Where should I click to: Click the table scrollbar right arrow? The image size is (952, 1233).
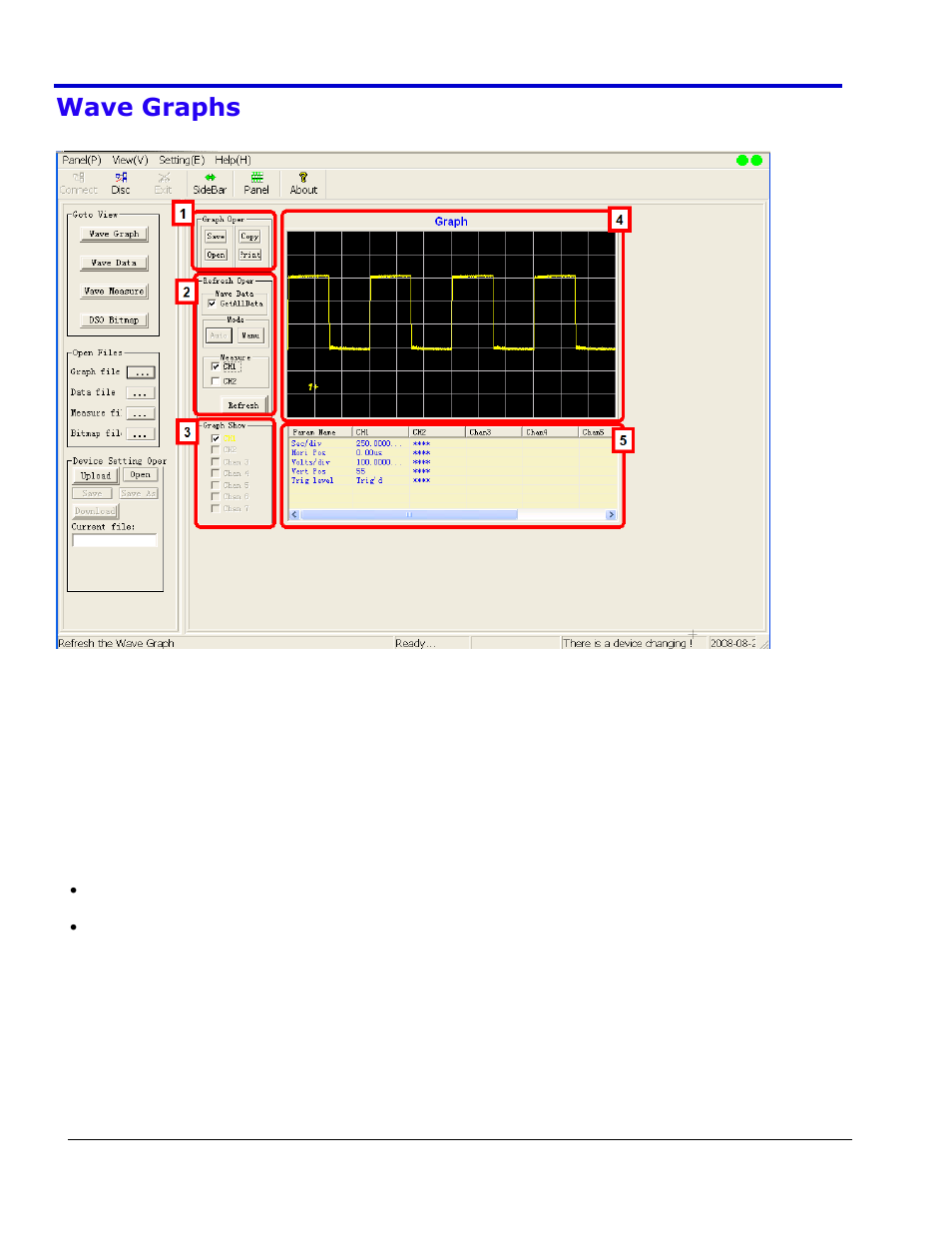[x=611, y=515]
